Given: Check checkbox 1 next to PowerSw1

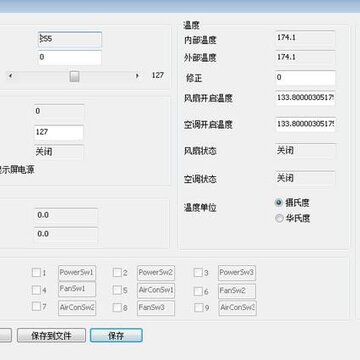Looking at the screenshot, I should pyautogui.click(x=36, y=273).
